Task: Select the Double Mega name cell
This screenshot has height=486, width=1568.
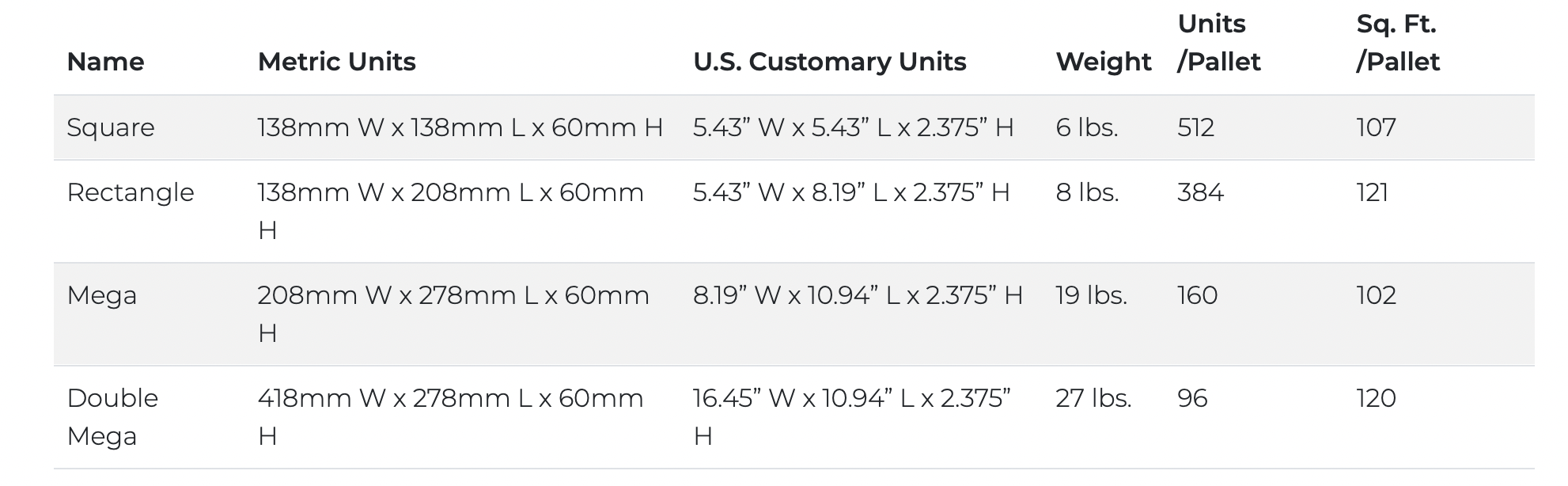Action: tap(112, 417)
